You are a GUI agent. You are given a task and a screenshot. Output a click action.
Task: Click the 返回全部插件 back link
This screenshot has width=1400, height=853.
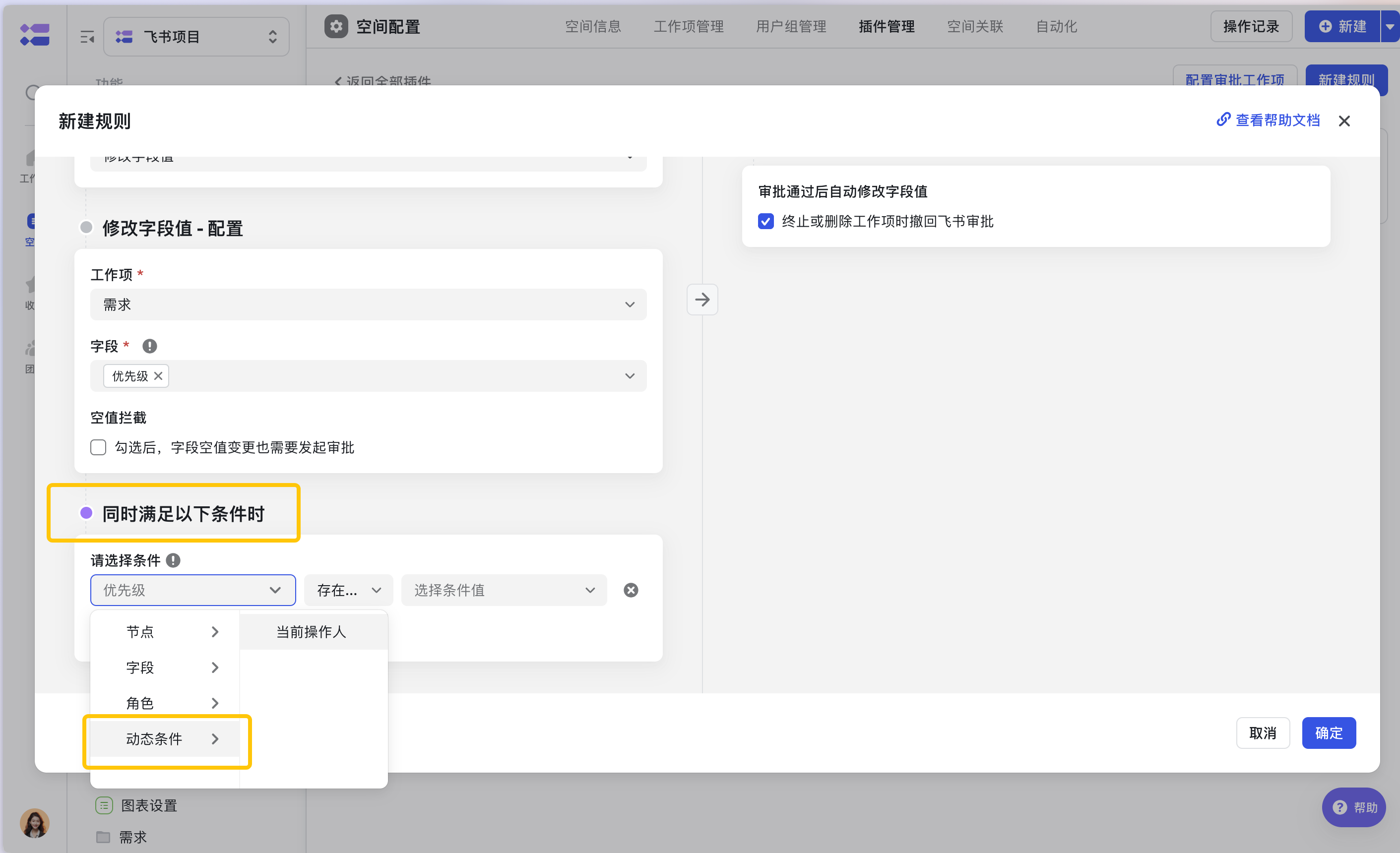click(x=383, y=81)
